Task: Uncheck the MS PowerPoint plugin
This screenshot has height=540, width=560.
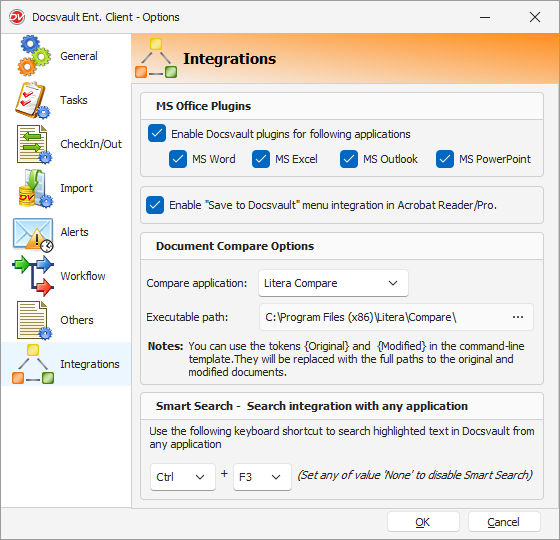Action: [445, 159]
